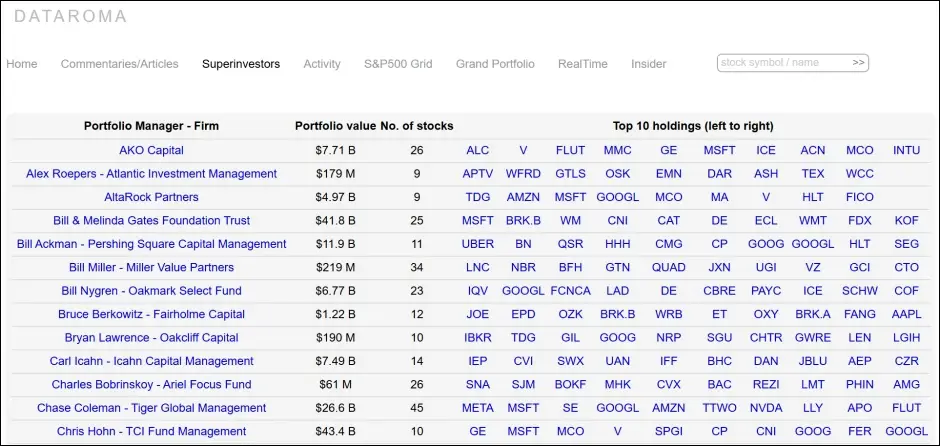This screenshot has height=446, width=940.
Task: Open Carl Icahn - Icahn Capital Management
Action: click(x=152, y=361)
